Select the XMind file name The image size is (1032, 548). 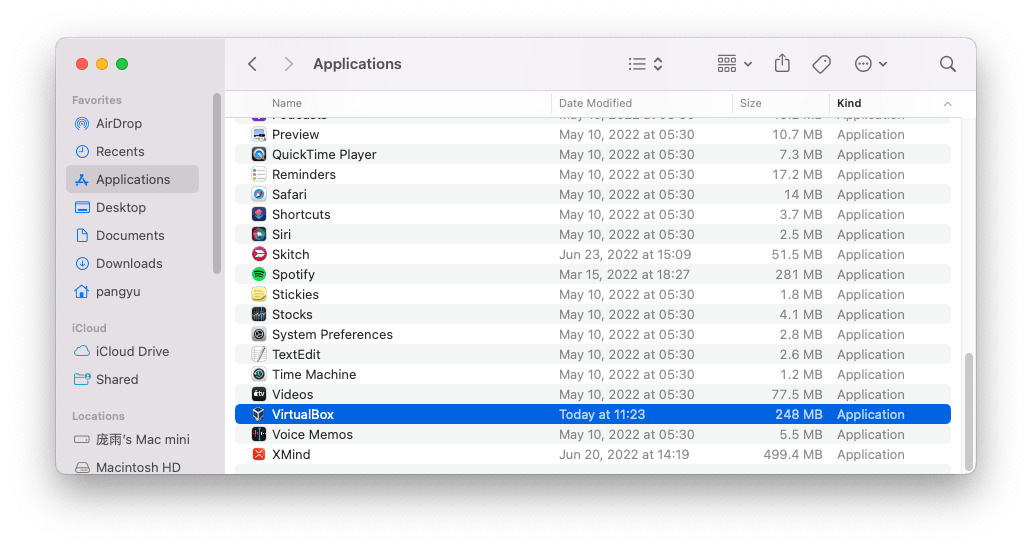coord(291,455)
